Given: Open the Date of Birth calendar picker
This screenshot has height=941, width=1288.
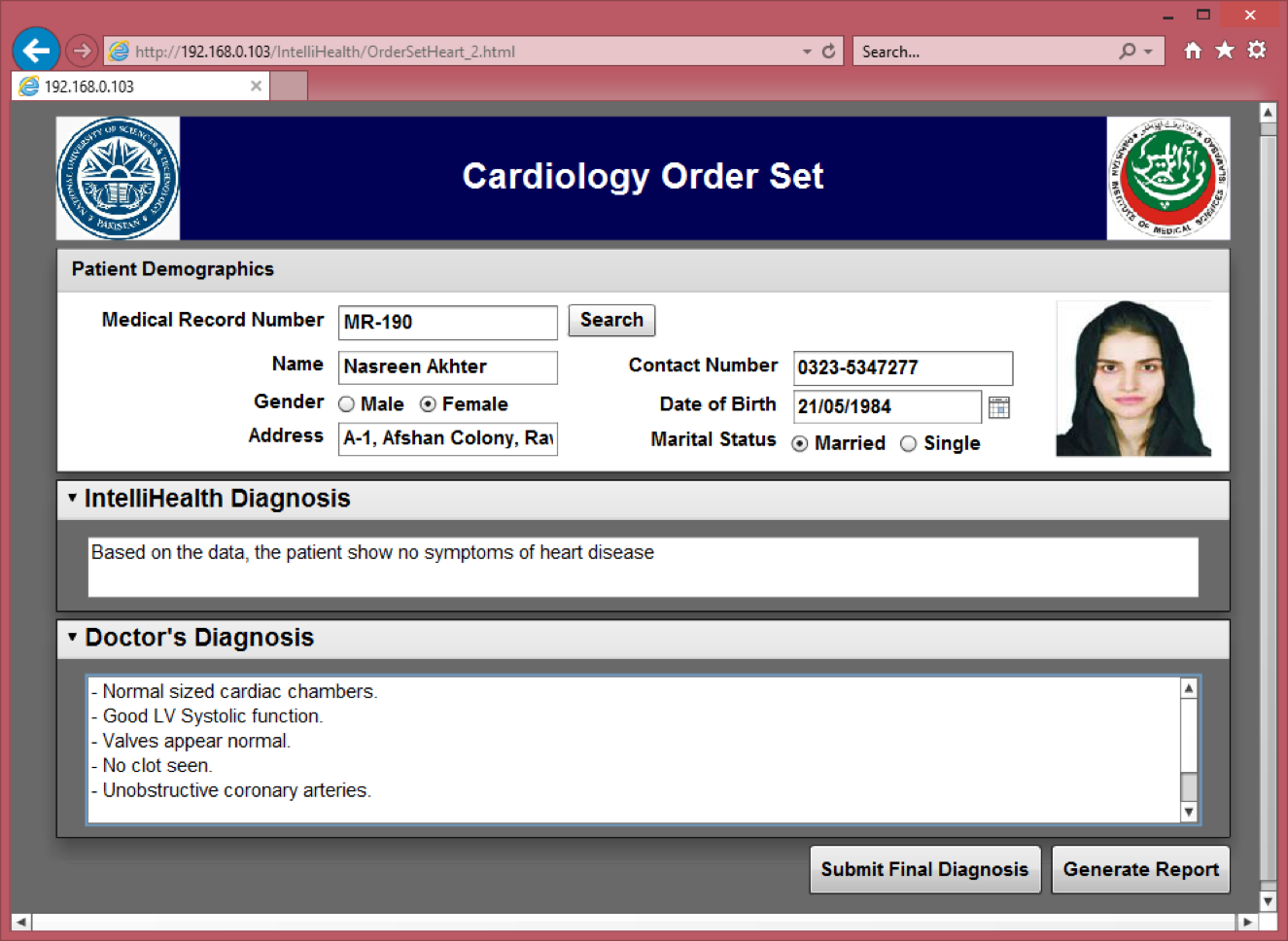Looking at the screenshot, I should pos(998,407).
